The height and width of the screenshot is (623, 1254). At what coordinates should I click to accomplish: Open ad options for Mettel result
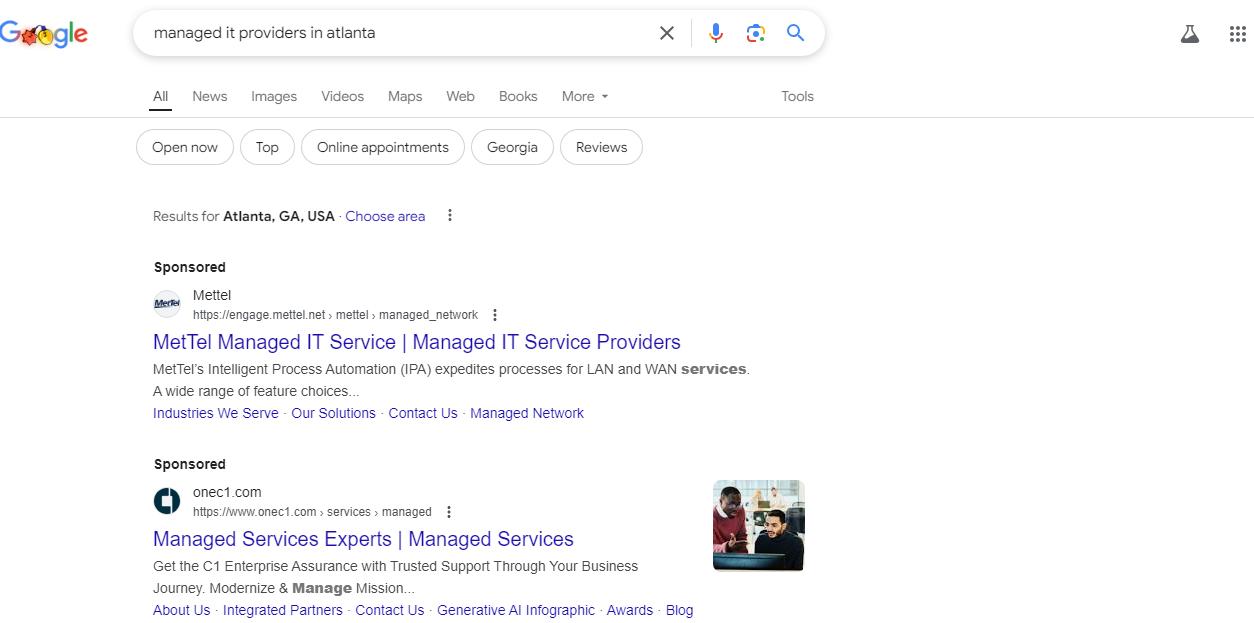click(495, 315)
